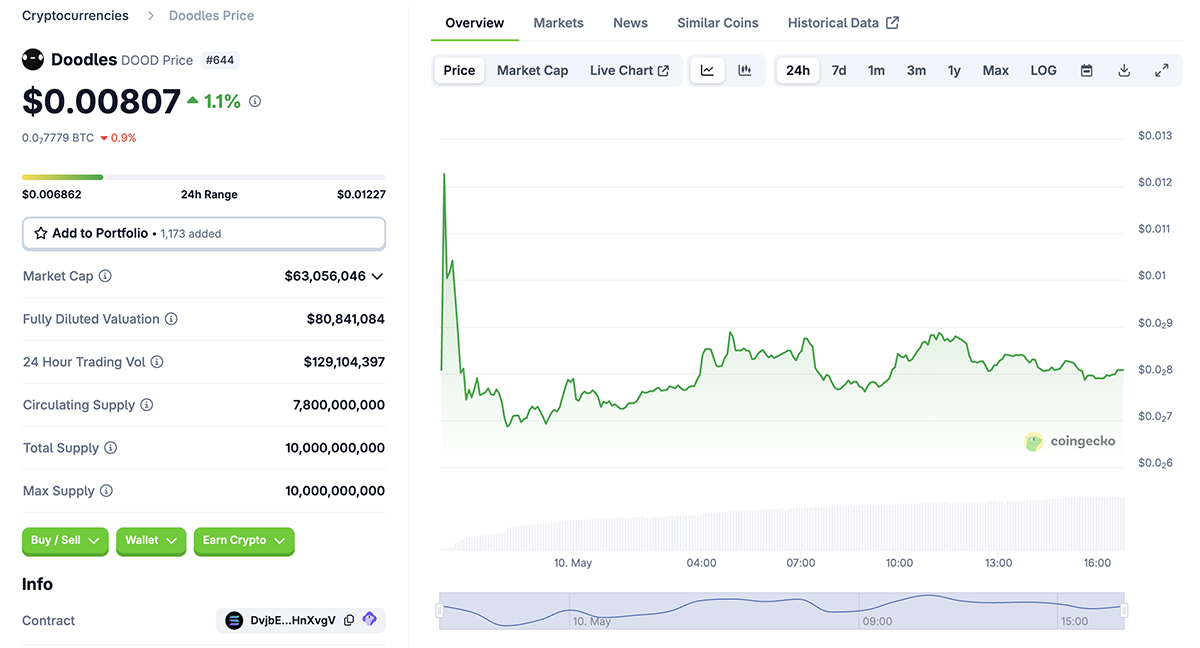Go to Cryptocurrencies breadcrumb

pyautogui.click(x=75, y=15)
